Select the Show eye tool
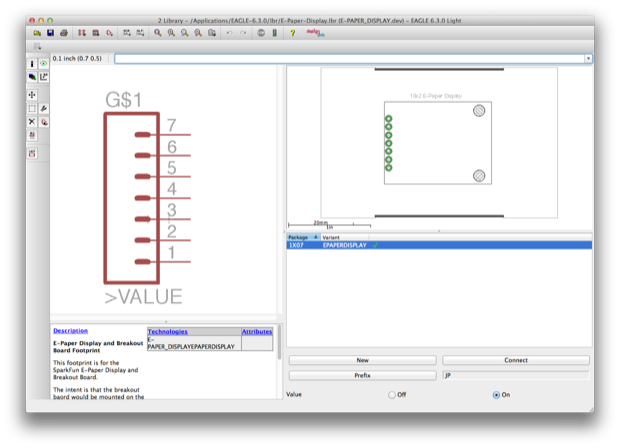 tap(43, 64)
